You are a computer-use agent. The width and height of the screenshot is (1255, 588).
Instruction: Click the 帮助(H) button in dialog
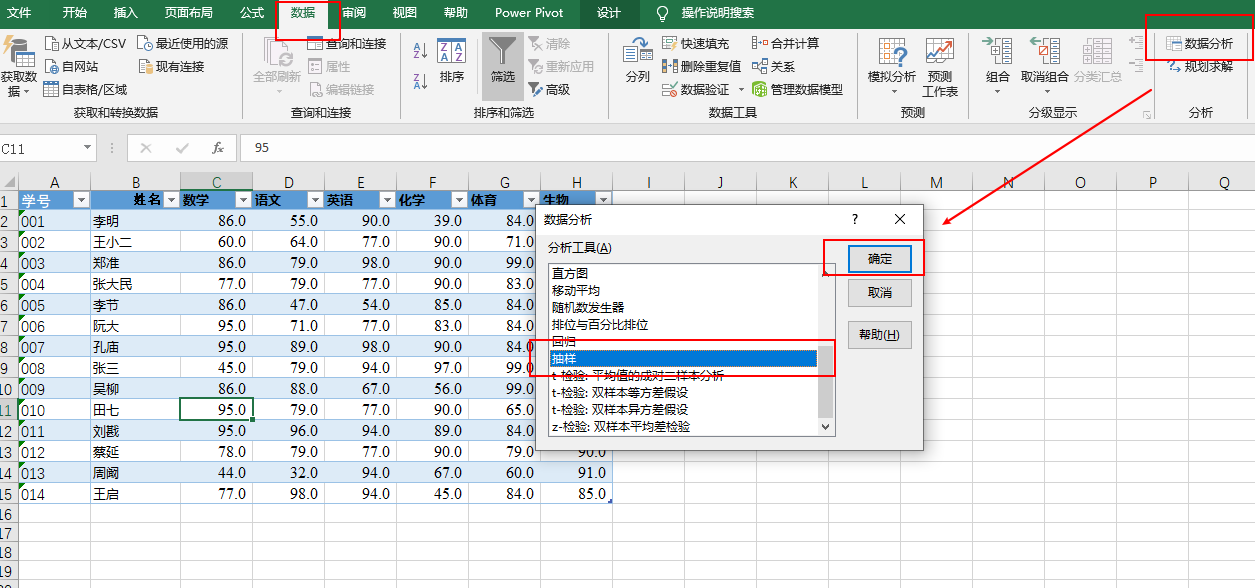(x=878, y=334)
